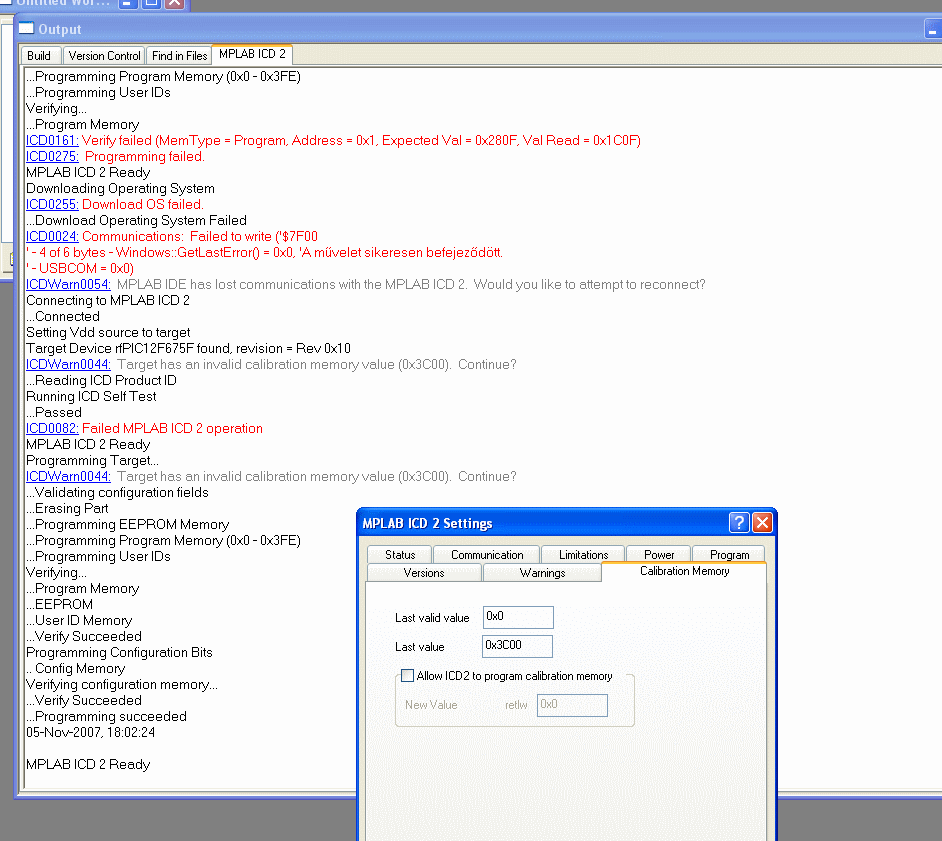
Task: Click the '...Programming succeeded' line
Action: pyautogui.click(x=106, y=716)
